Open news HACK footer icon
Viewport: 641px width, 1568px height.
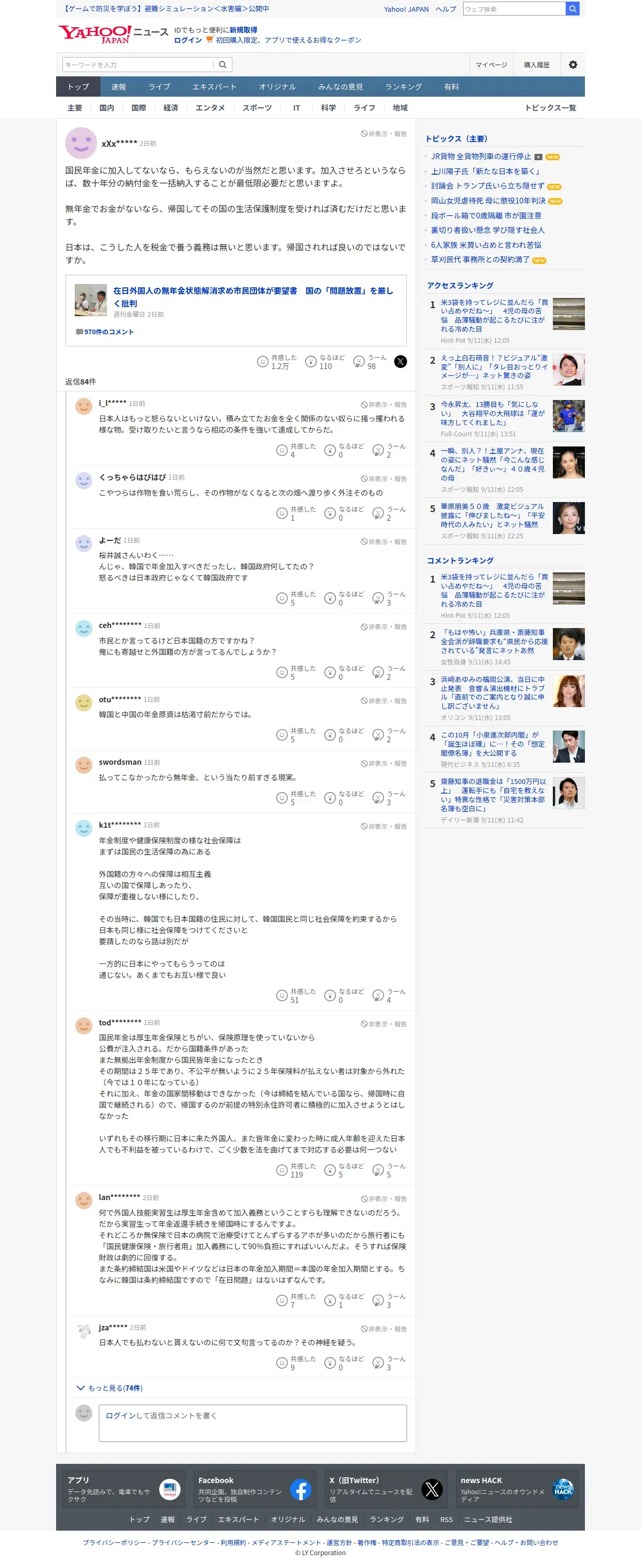563,1489
